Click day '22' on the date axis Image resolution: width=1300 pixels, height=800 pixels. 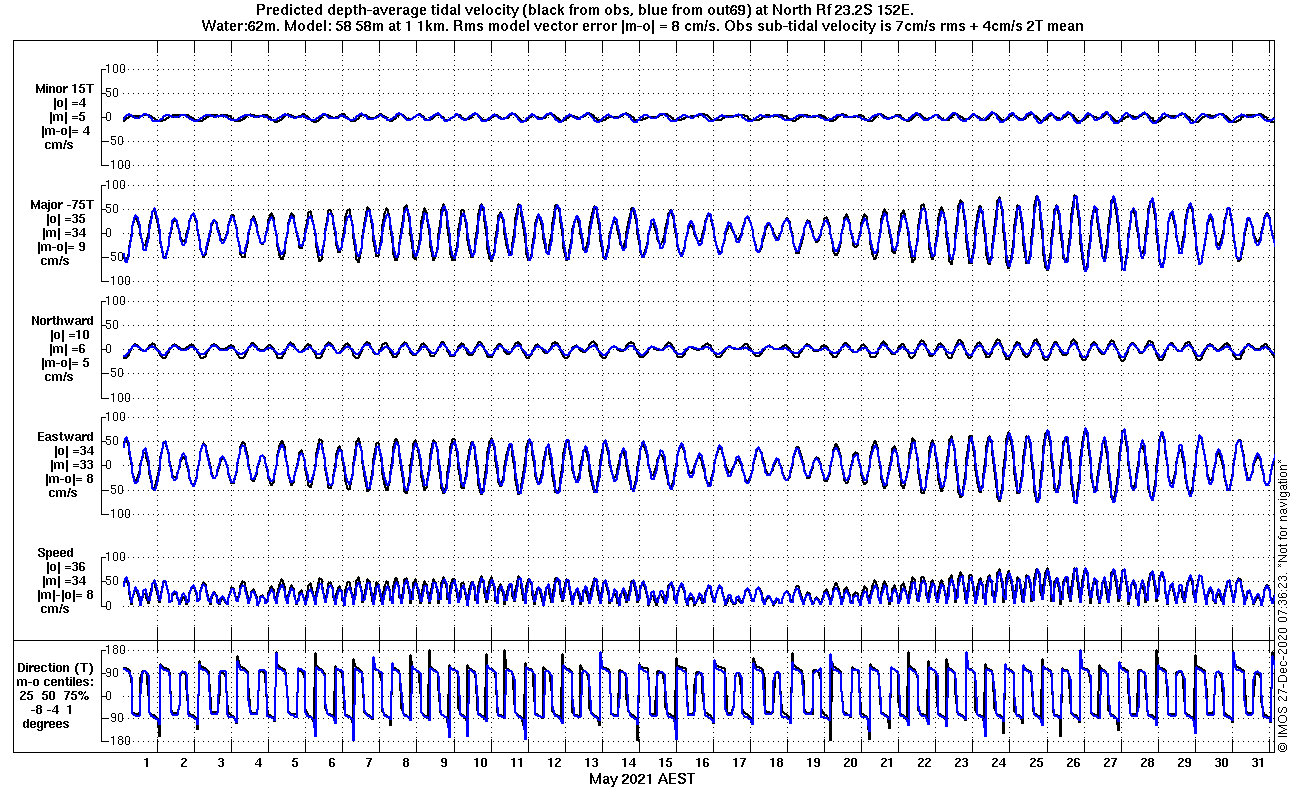click(924, 763)
